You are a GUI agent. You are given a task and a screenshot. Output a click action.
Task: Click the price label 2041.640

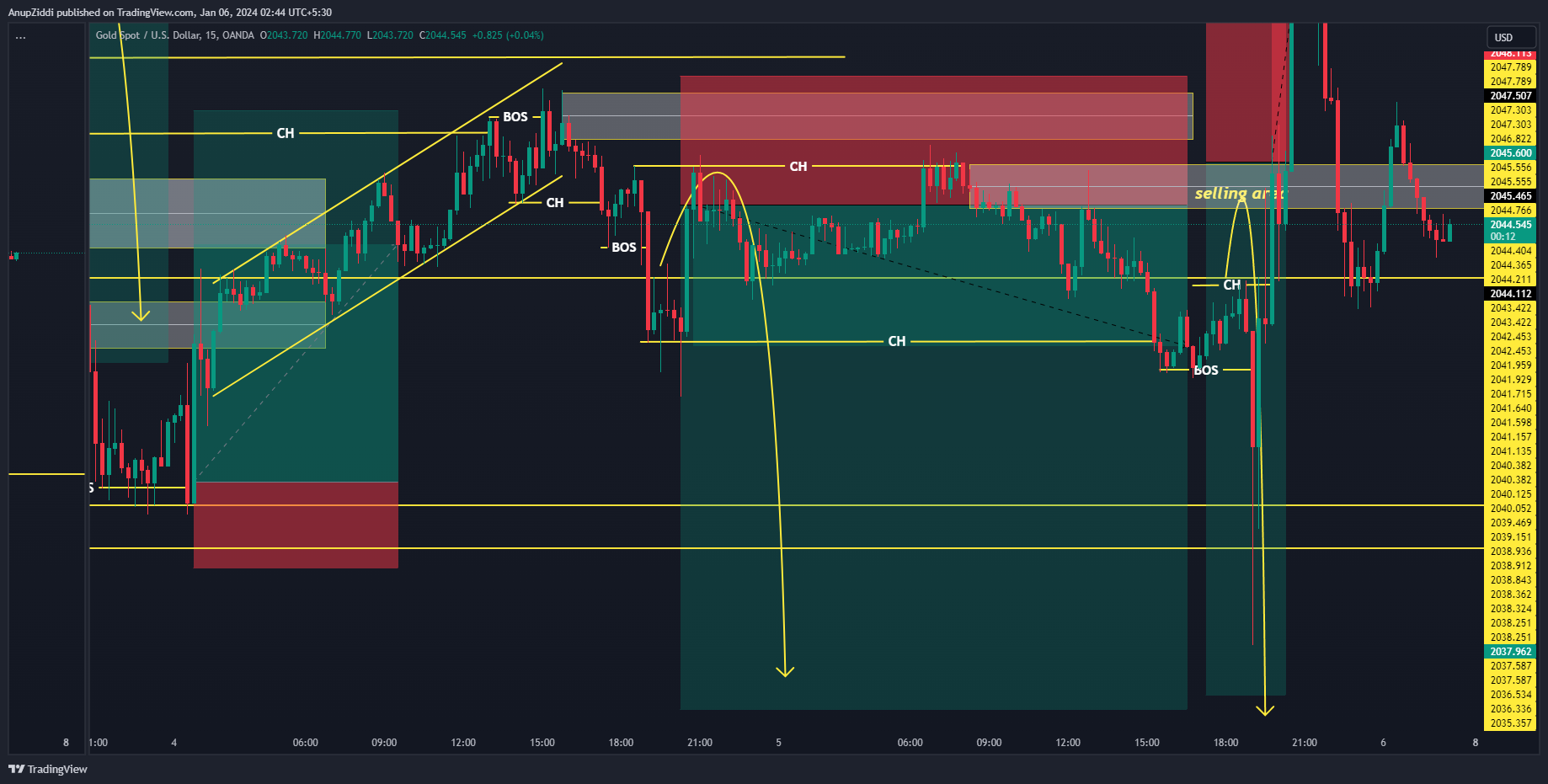click(1511, 408)
